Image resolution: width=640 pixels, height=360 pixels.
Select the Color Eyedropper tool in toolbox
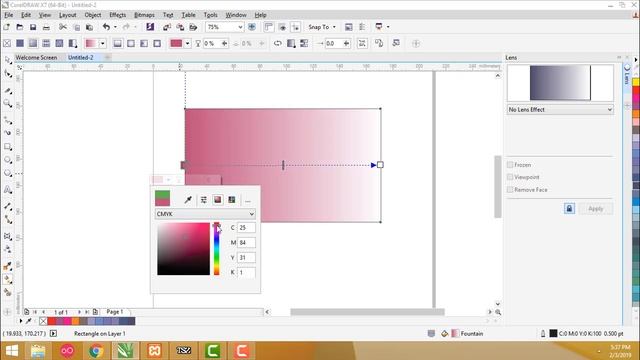tap(8, 266)
